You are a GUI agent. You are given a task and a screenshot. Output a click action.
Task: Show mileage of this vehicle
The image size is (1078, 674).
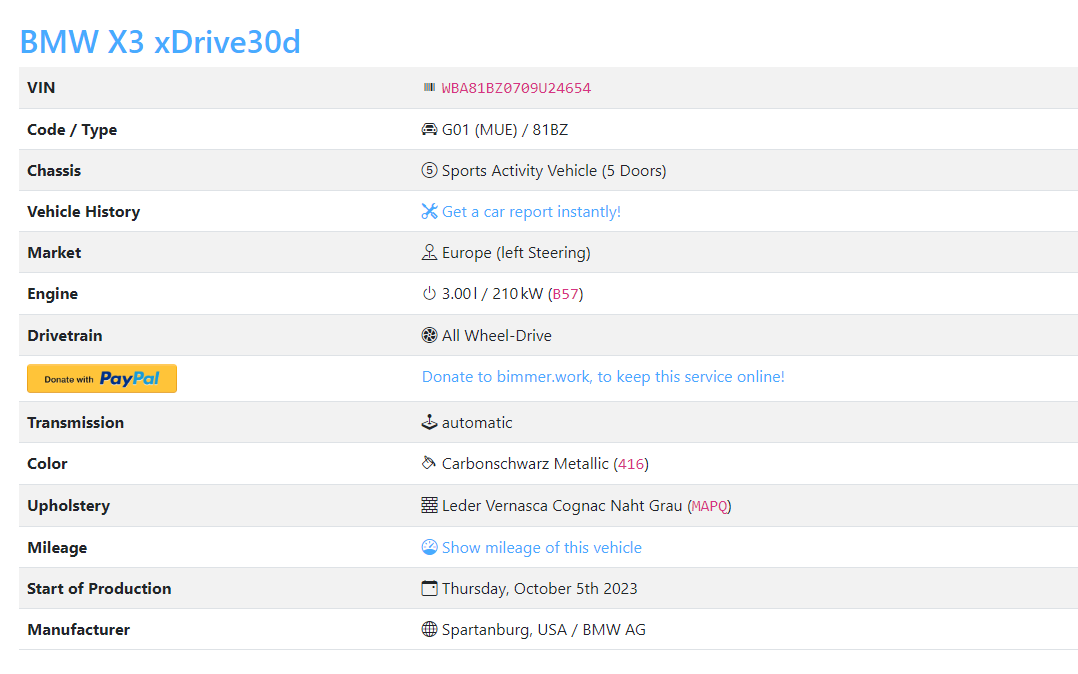[541, 548]
